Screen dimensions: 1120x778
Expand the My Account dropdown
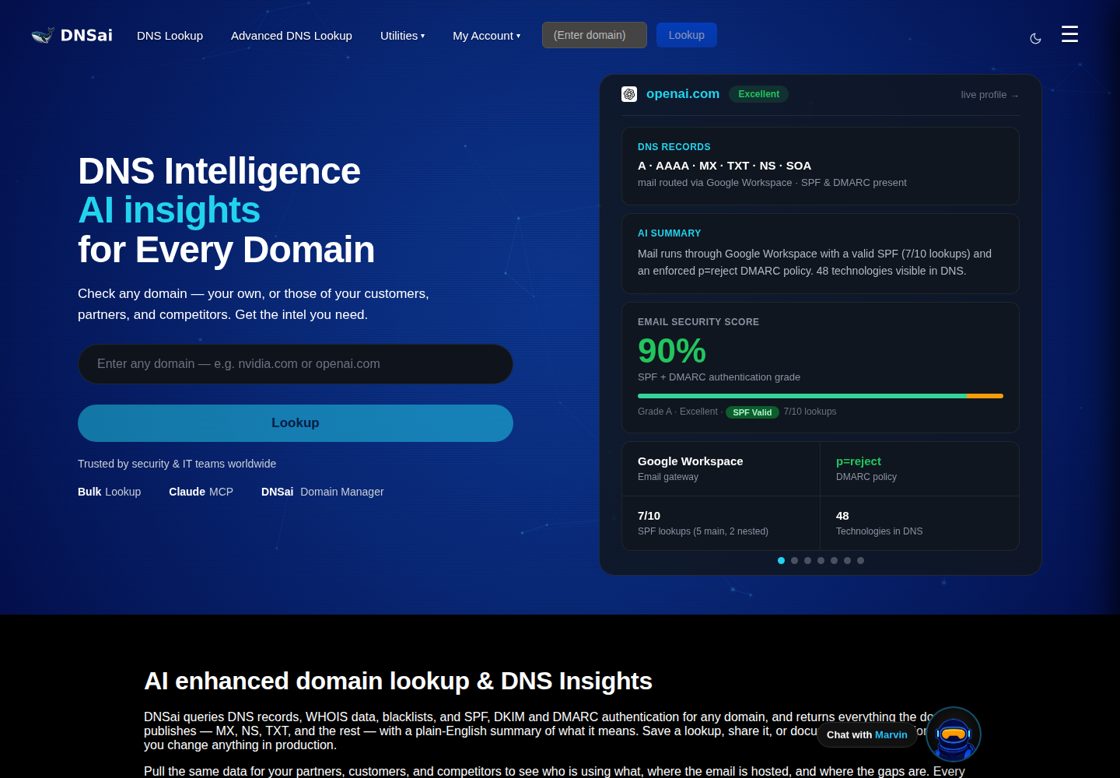coord(486,36)
